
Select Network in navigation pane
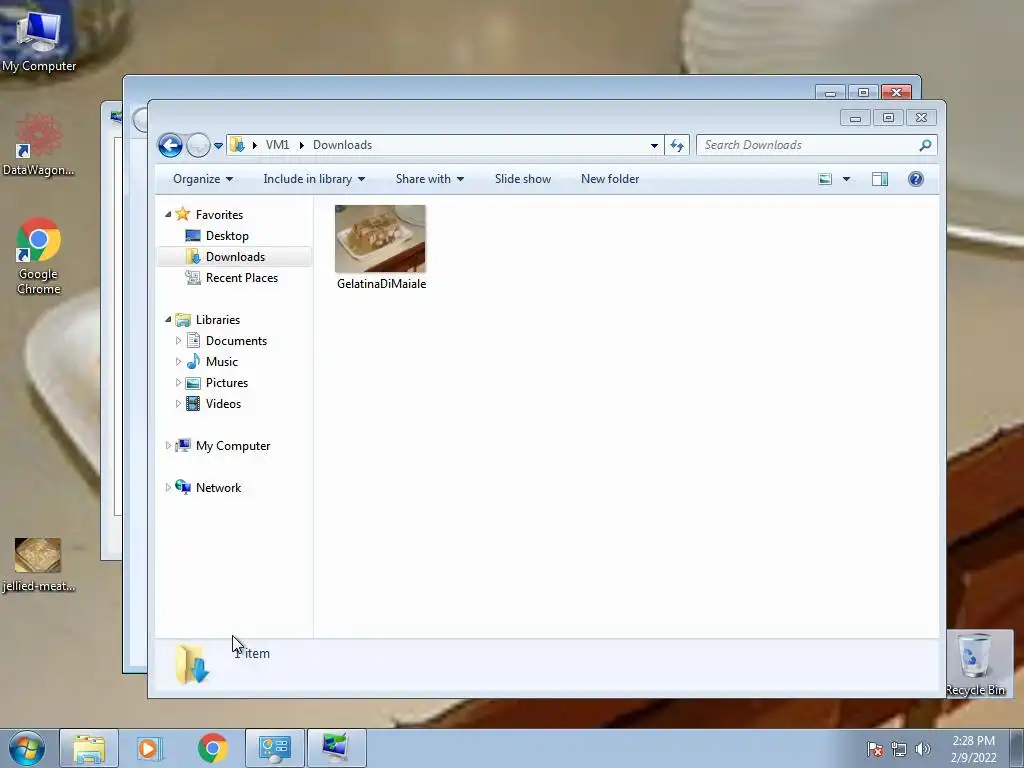pos(218,488)
